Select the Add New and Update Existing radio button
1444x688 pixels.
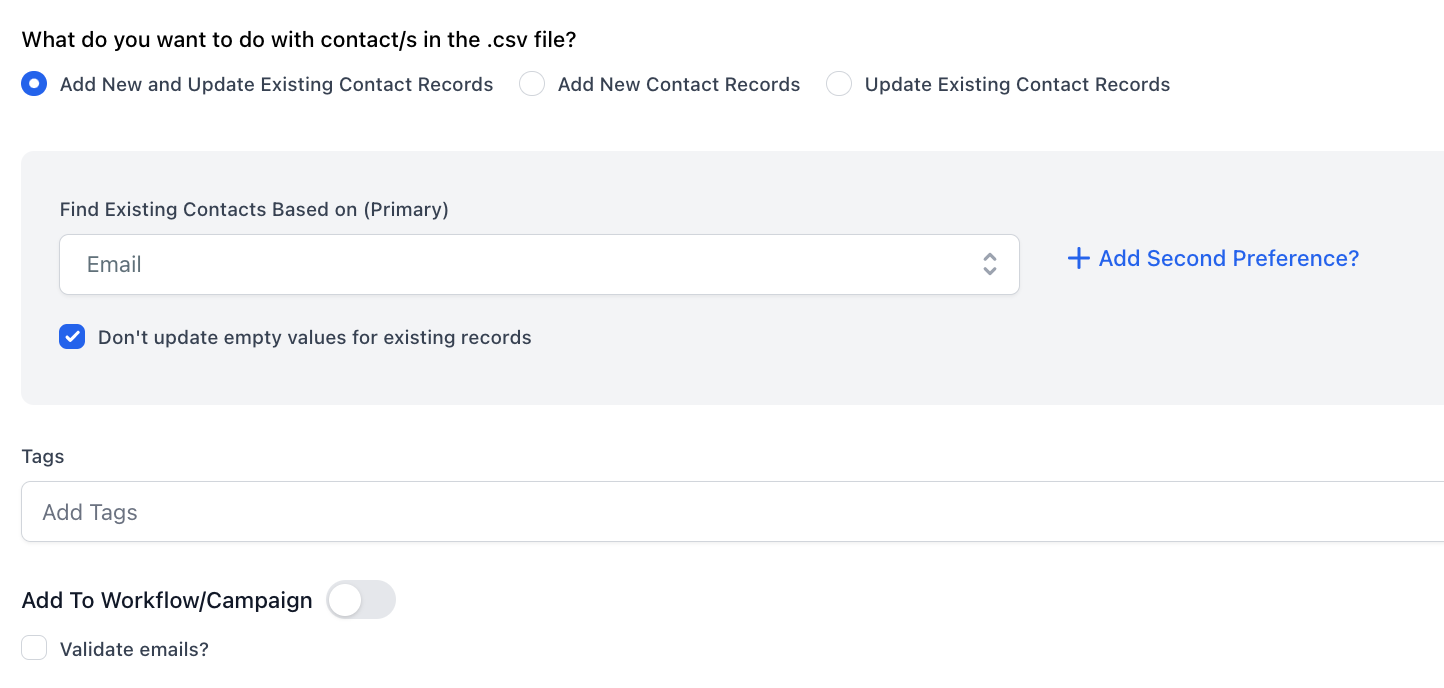(34, 84)
